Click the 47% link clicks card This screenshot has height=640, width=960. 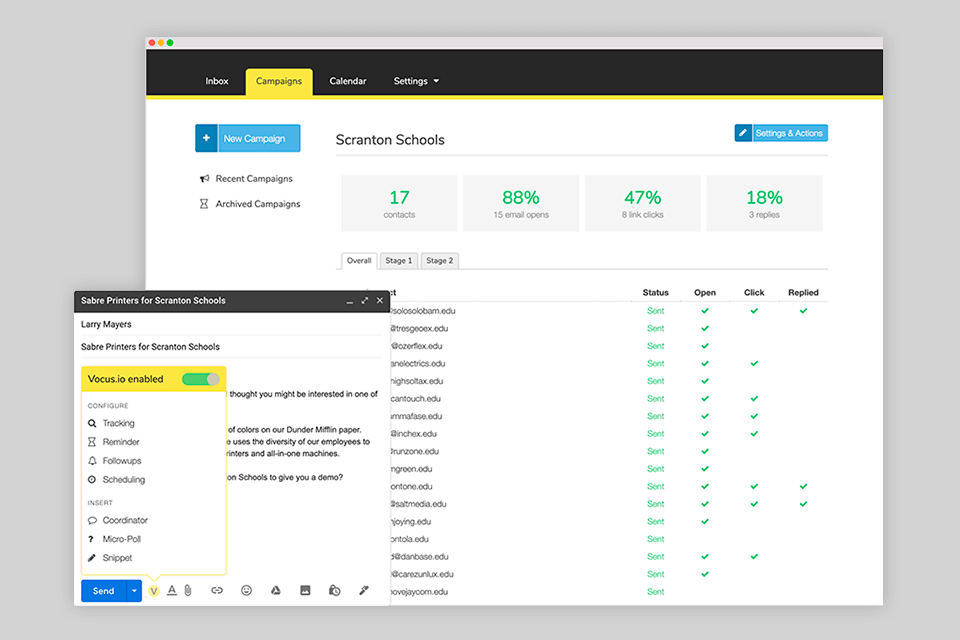(x=643, y=203)
